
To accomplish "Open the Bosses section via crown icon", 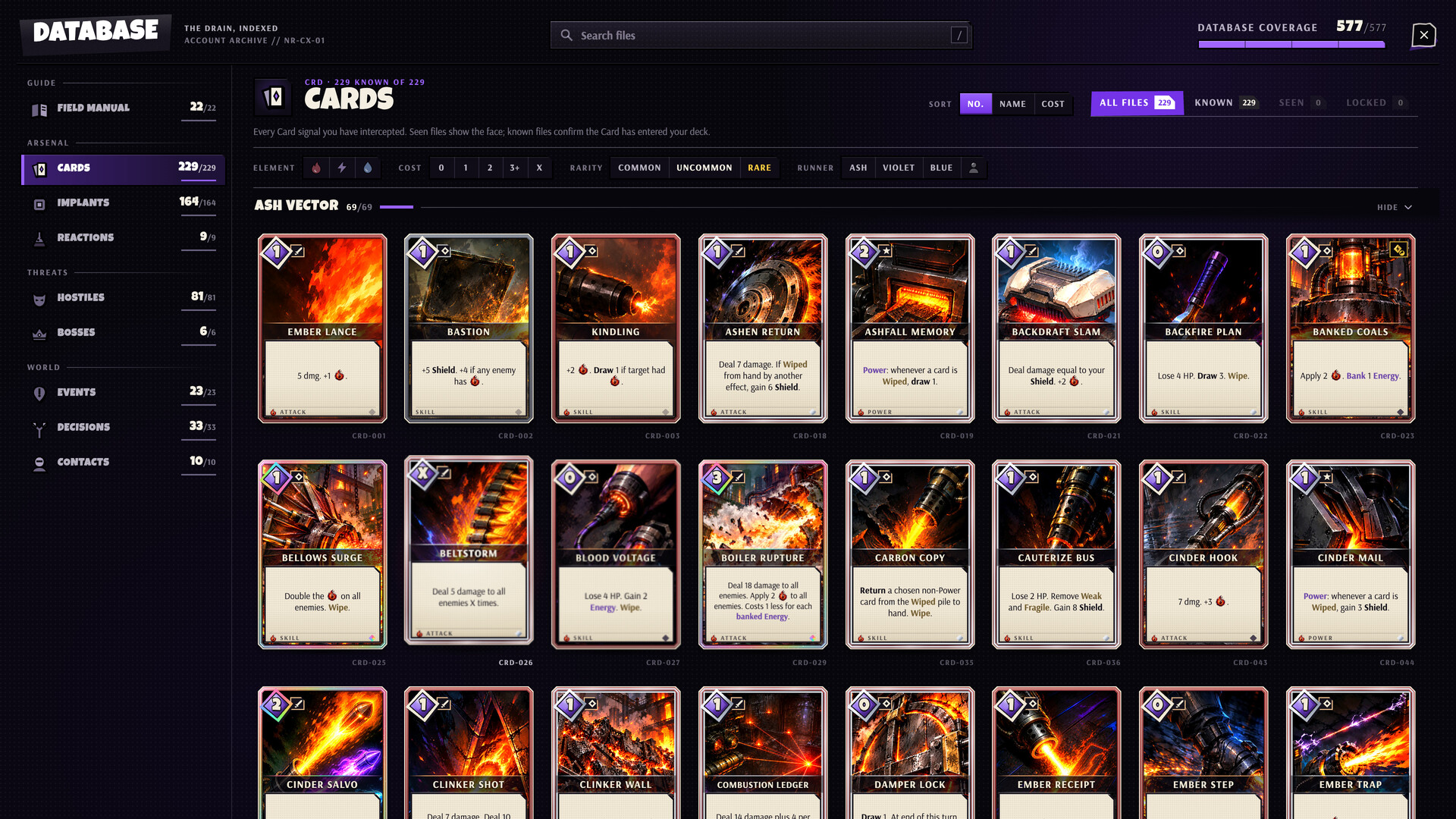I will [x=39, y=334].
